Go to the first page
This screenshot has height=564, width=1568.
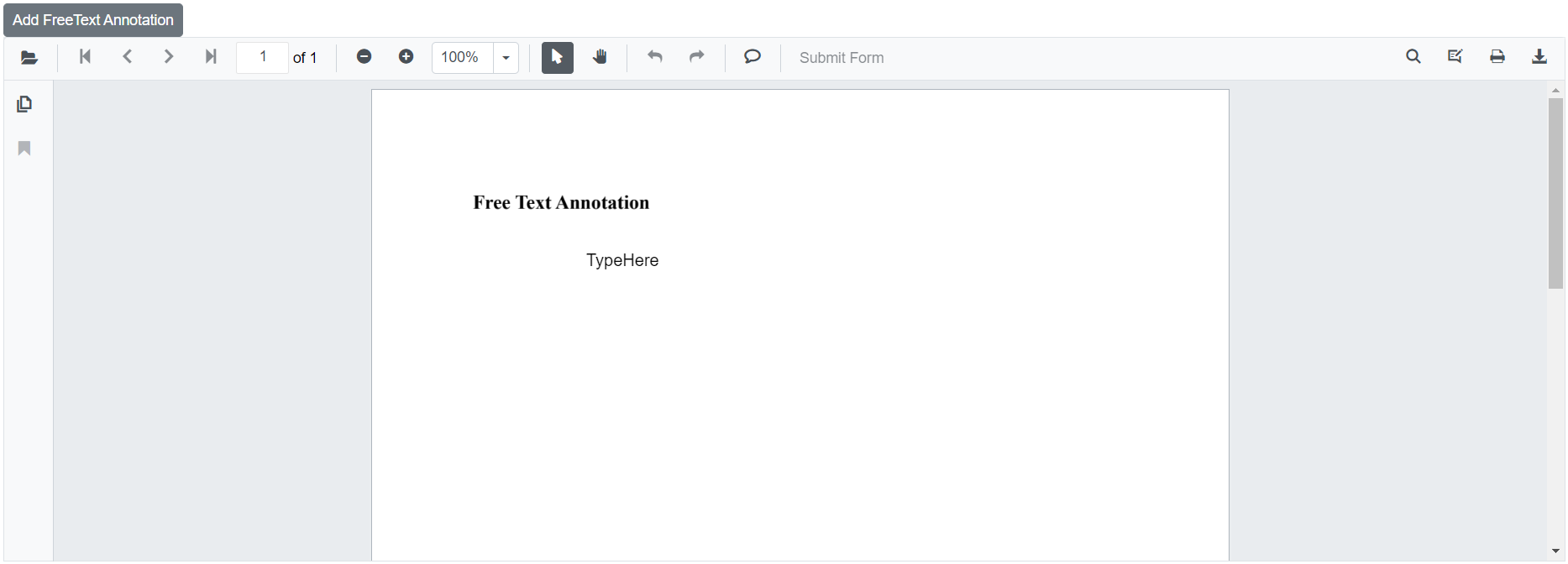[85, 57]
